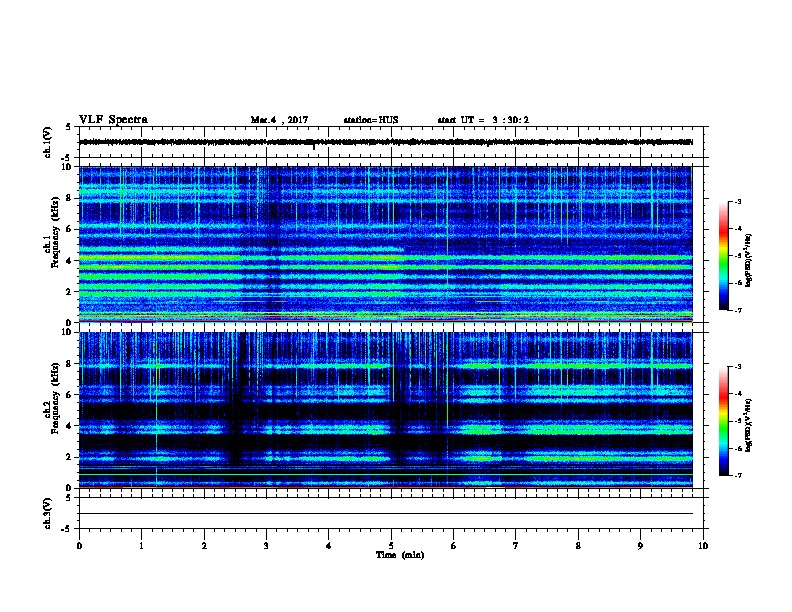Click the flat ch.3 voltage line
Image resolution: width=792 pixels, height=612 pixels.
click(385, 514)
